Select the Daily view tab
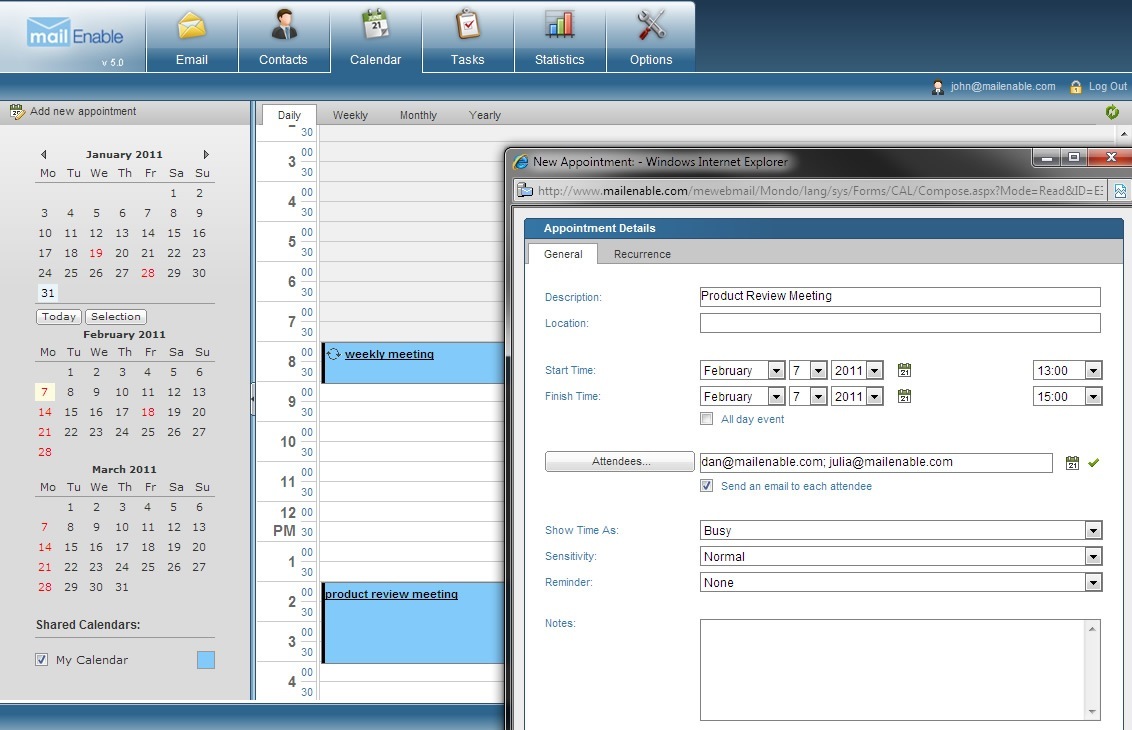 click(289, 116)
